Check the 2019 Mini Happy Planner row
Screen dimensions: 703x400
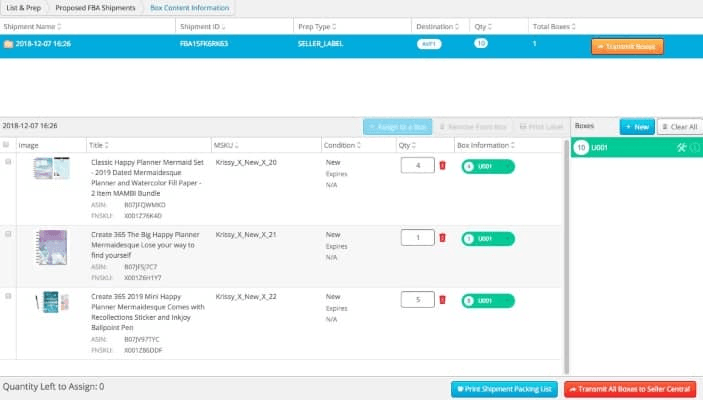tap(8, 296)
